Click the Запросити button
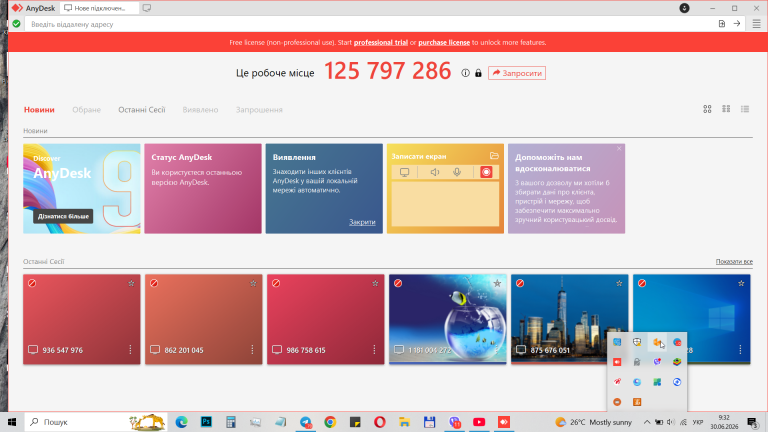The height and width of the screenshot is (432, 768). click(x=517, y=73)
